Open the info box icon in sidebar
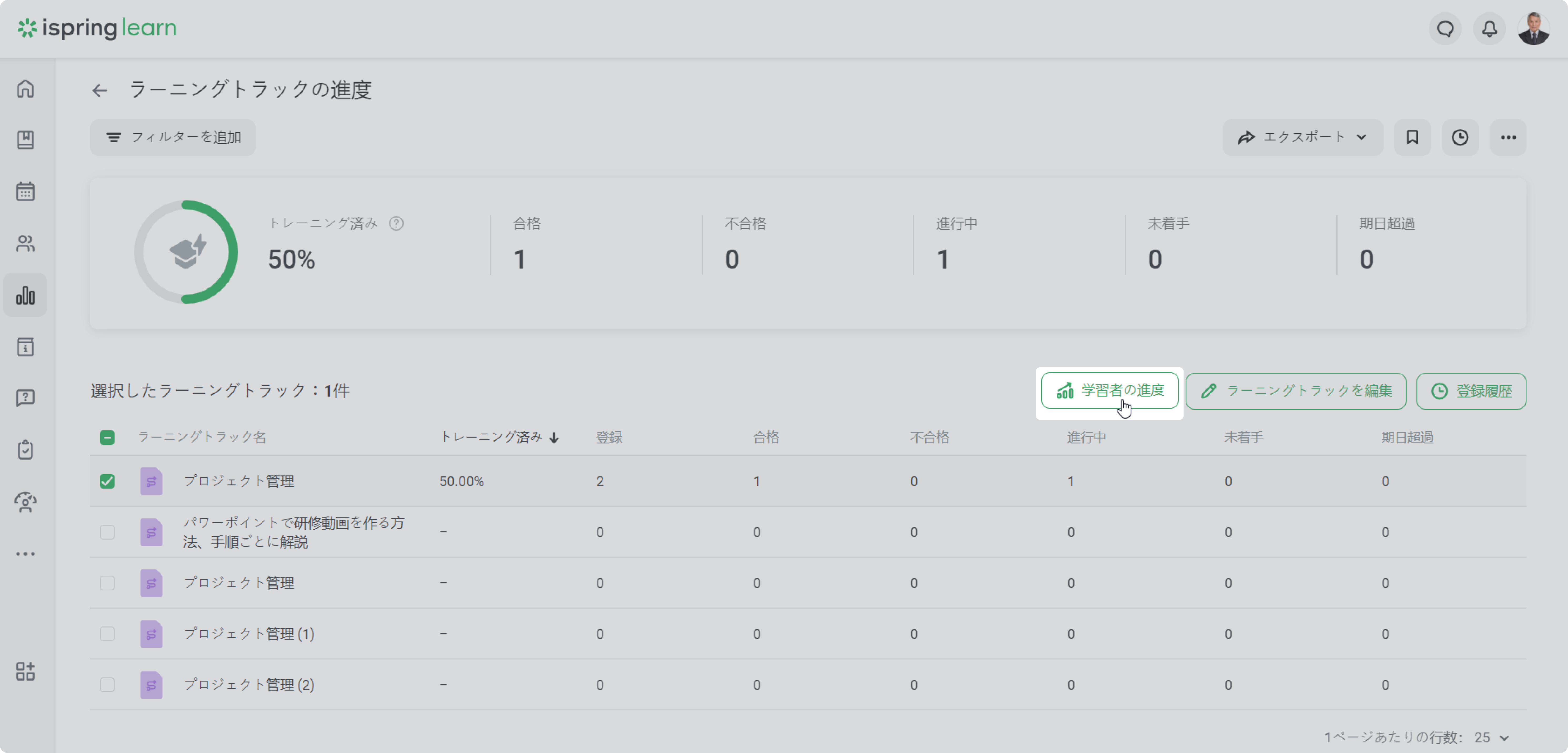Image resolution: width=1568 pixels, height=753 pixels. coord(25,347)
